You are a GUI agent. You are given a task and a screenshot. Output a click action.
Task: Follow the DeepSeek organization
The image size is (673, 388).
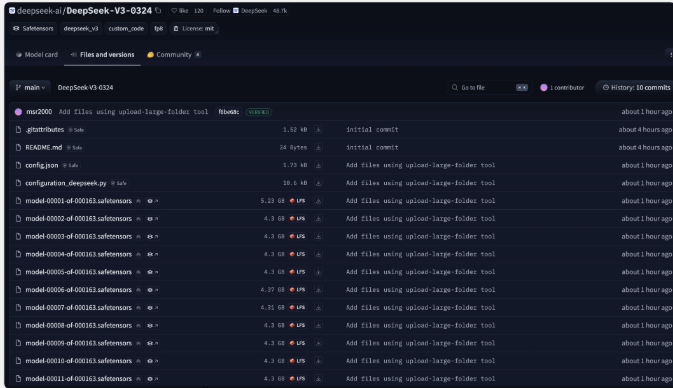pos(221,11)
